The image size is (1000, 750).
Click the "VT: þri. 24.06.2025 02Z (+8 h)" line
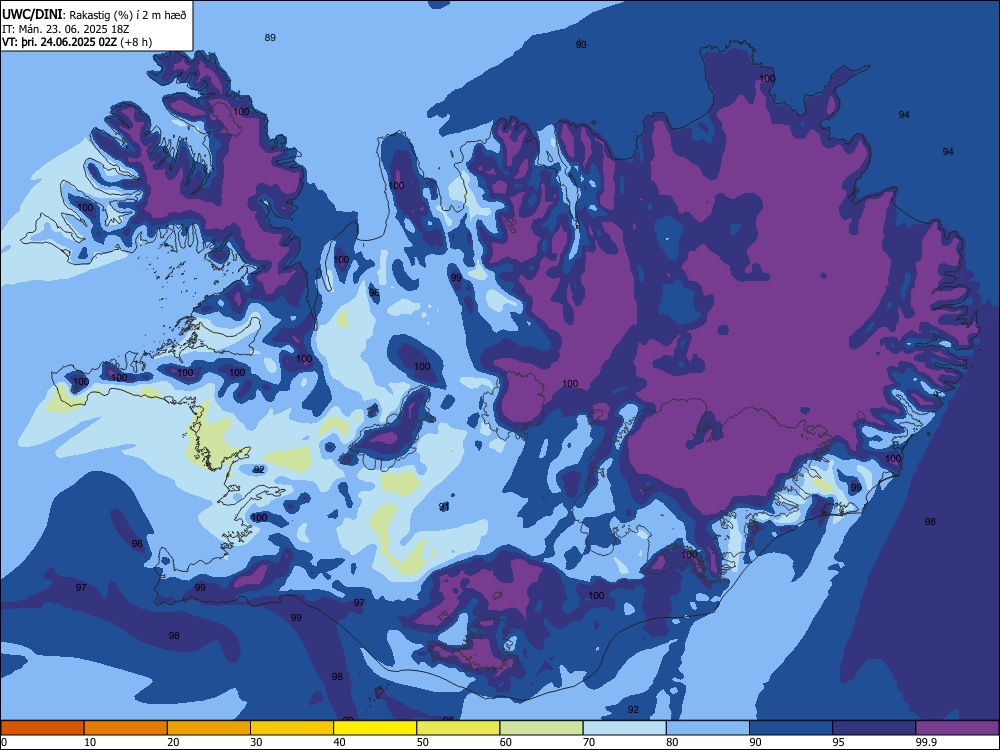pos(77,42)
